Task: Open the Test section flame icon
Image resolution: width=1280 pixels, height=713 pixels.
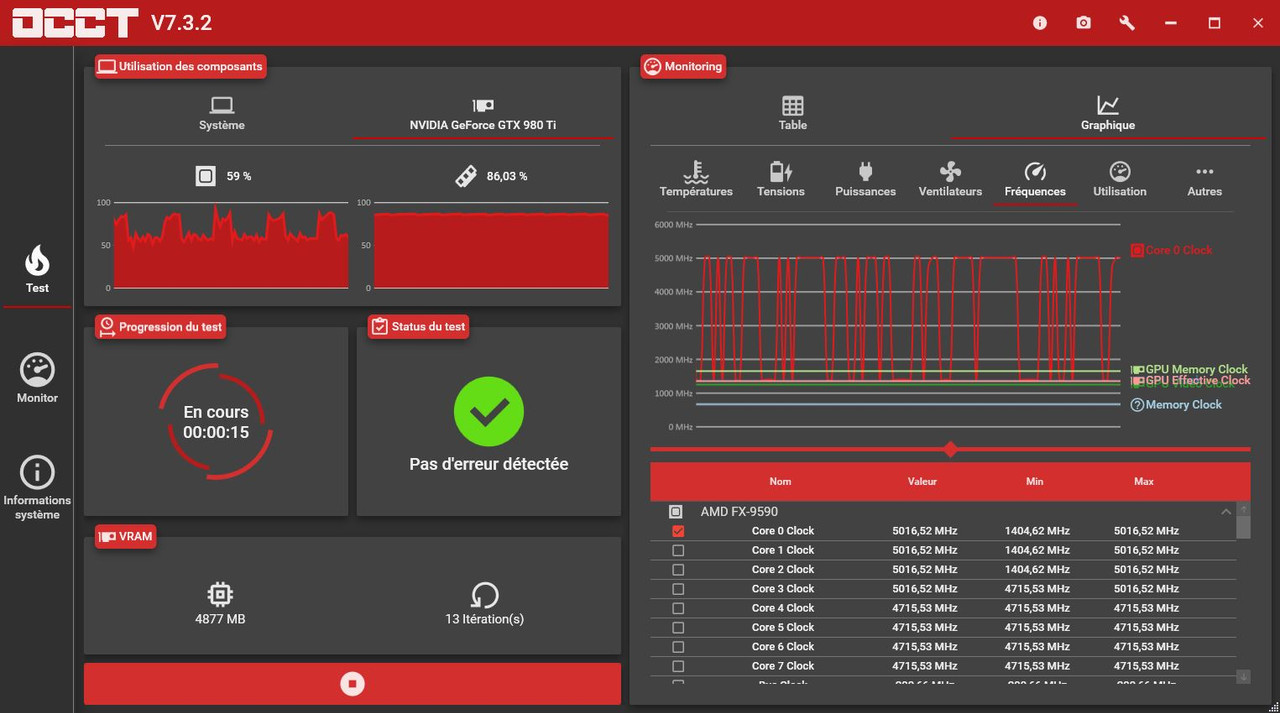Action: click(37, 261)
